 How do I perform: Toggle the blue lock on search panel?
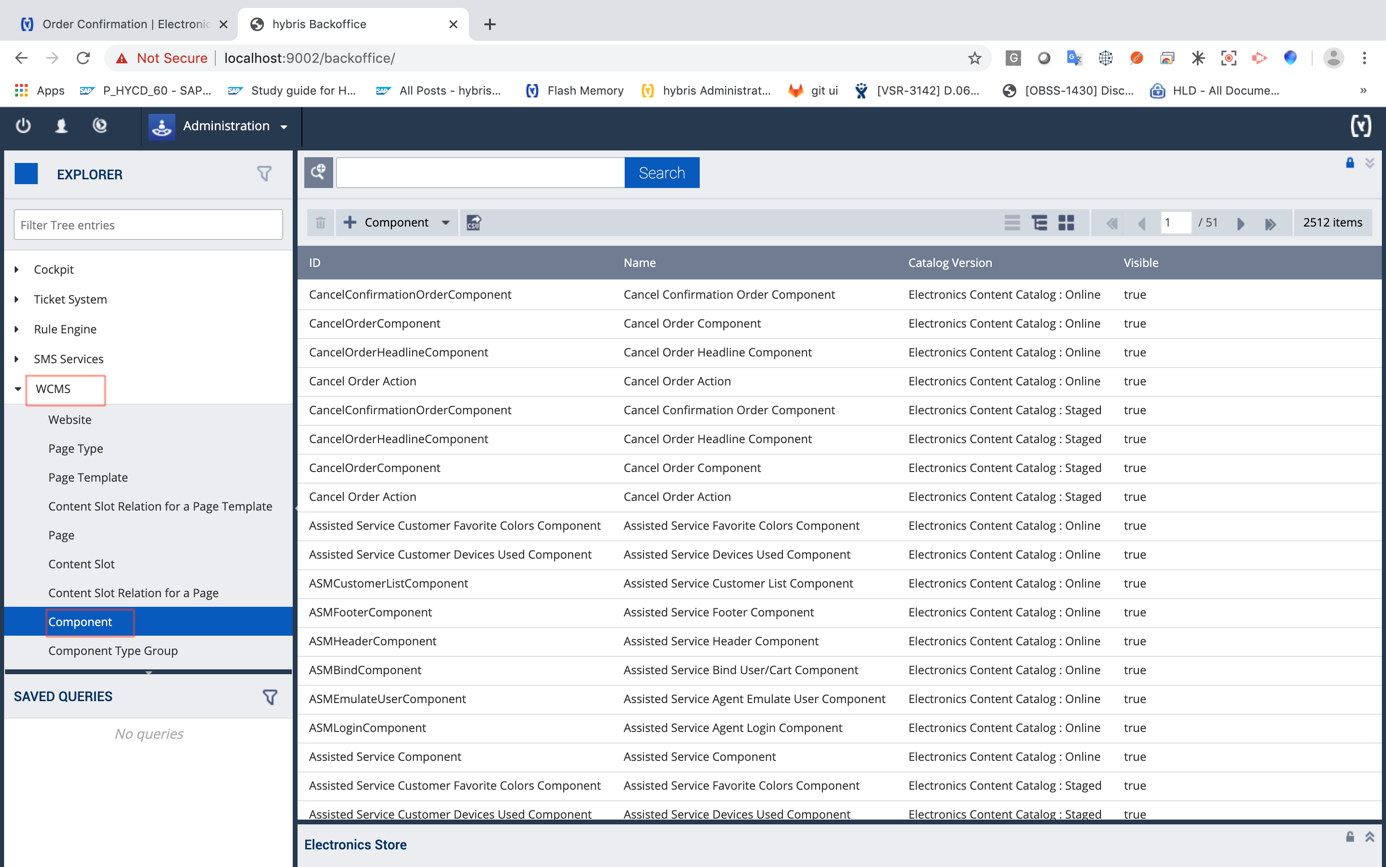tap(1349, 163)
